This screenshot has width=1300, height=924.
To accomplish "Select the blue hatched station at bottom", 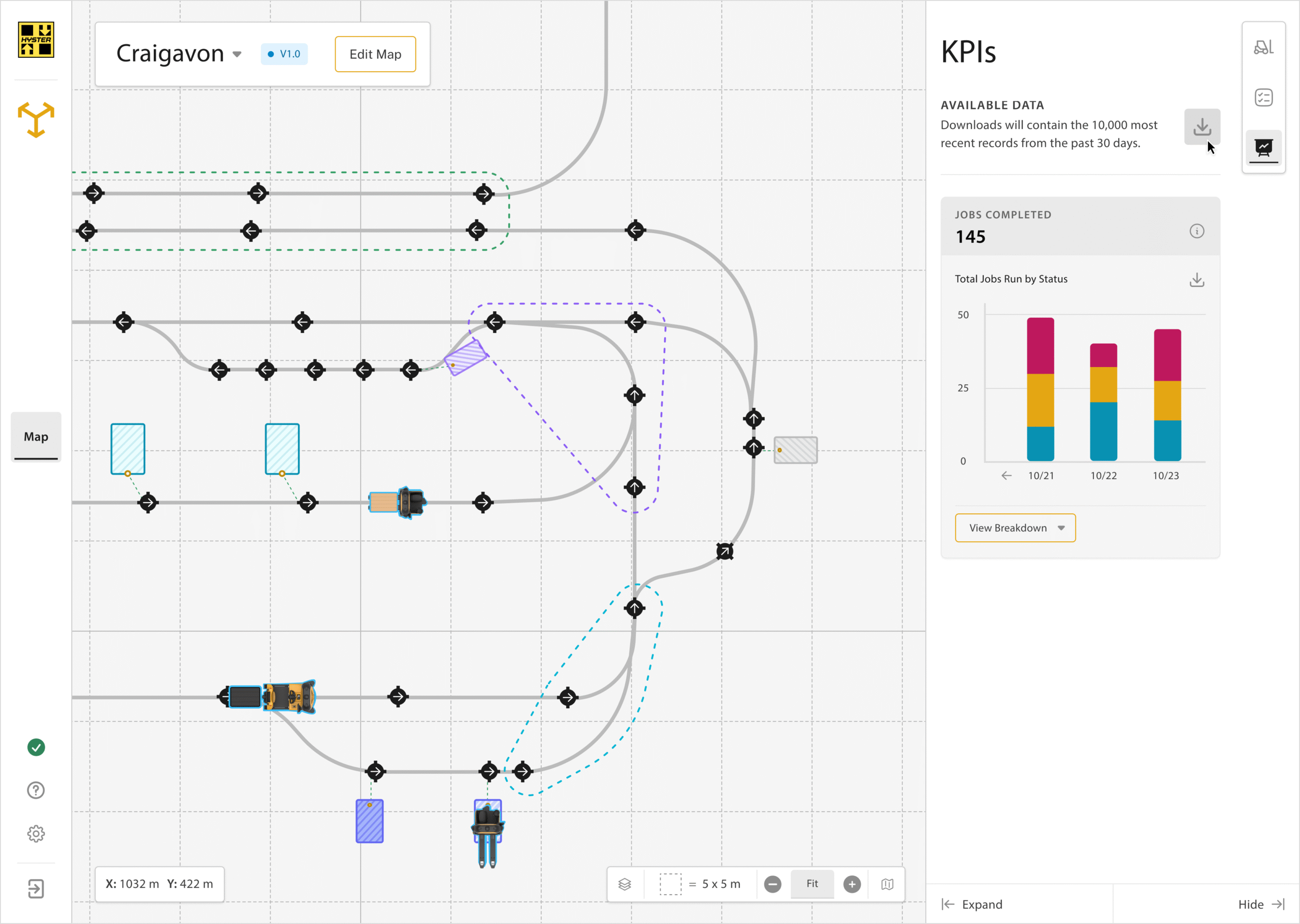I will pyautogui.click(x=370, y=821).
